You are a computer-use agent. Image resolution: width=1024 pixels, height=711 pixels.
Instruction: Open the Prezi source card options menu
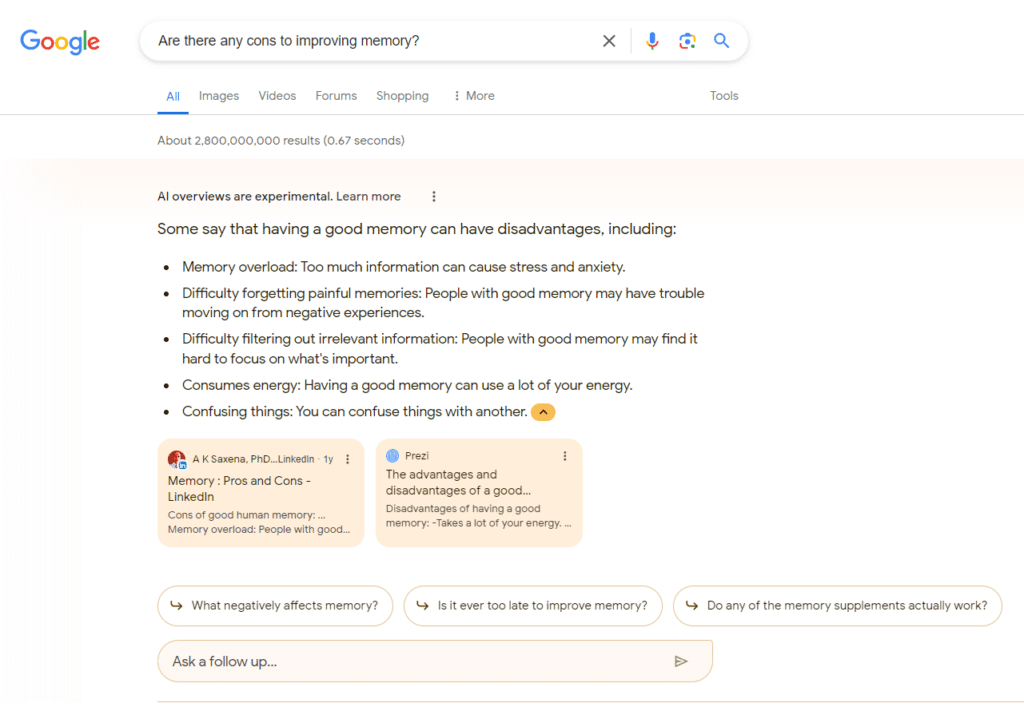[x=565, y=456]
